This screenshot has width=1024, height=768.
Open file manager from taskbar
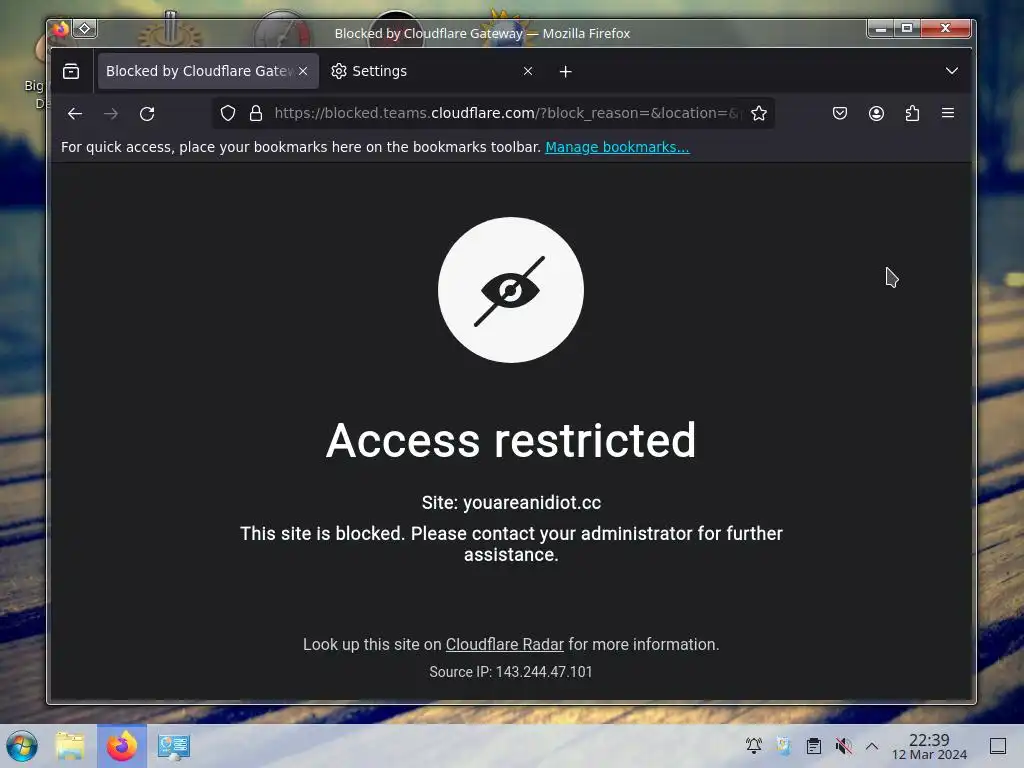(70, 746)
